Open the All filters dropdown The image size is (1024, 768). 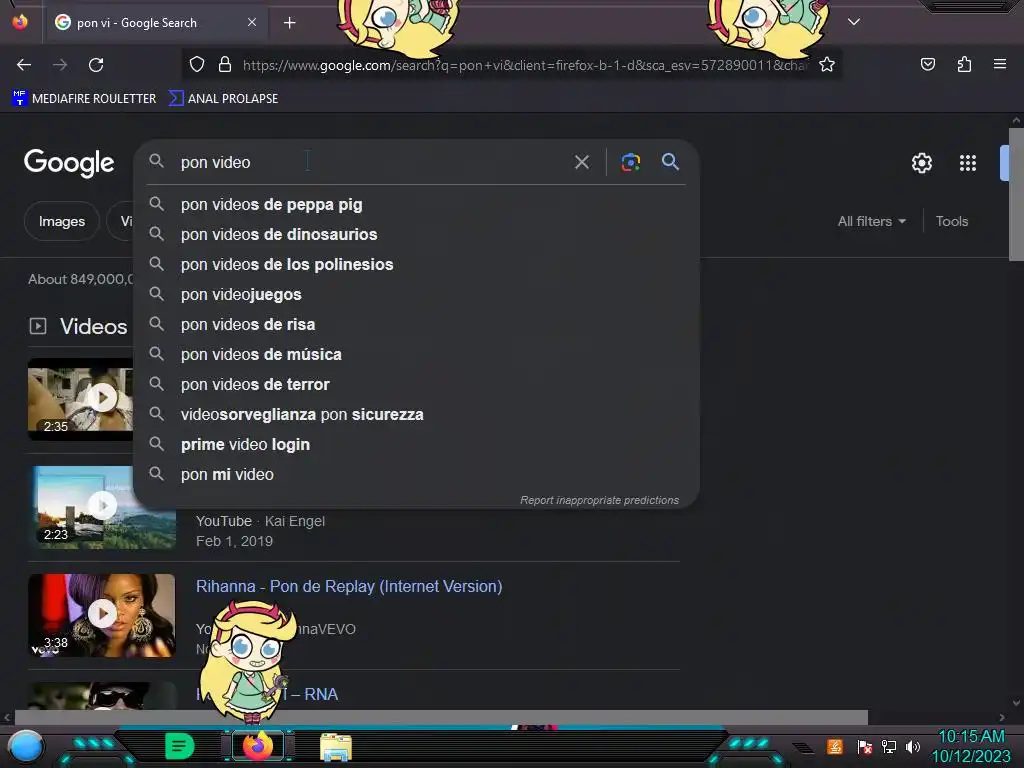872,221
